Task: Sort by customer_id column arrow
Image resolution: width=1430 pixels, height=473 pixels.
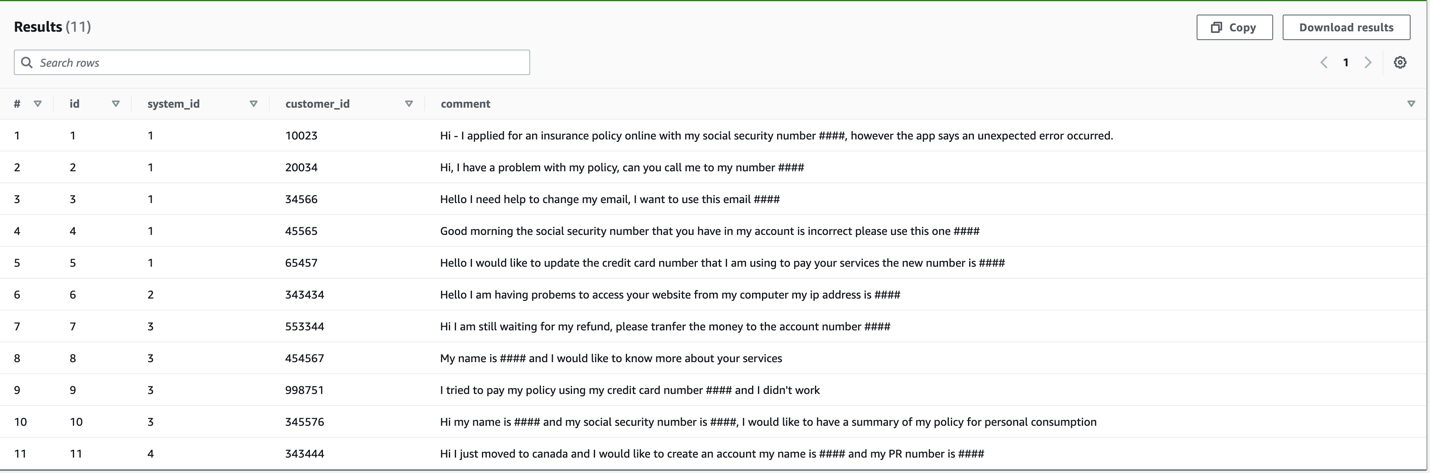Action: tap(408, 104)
